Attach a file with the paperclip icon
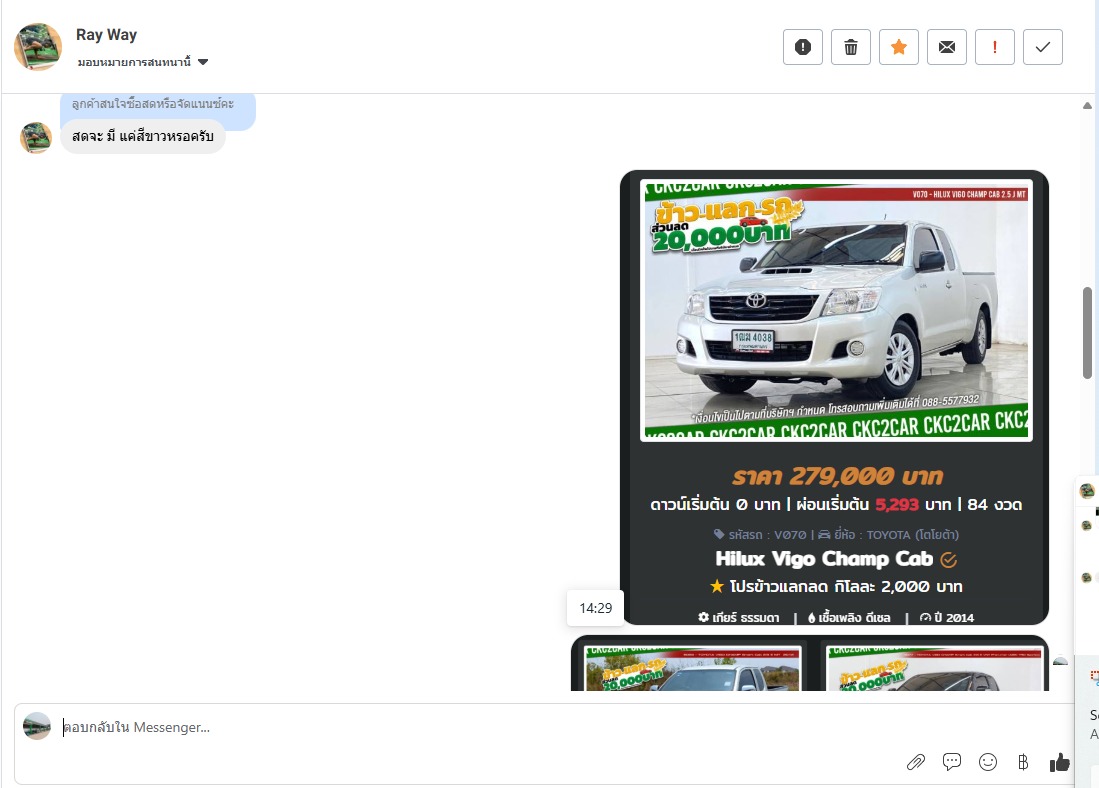Screen dimensions: 1099x788 (915, 762)
